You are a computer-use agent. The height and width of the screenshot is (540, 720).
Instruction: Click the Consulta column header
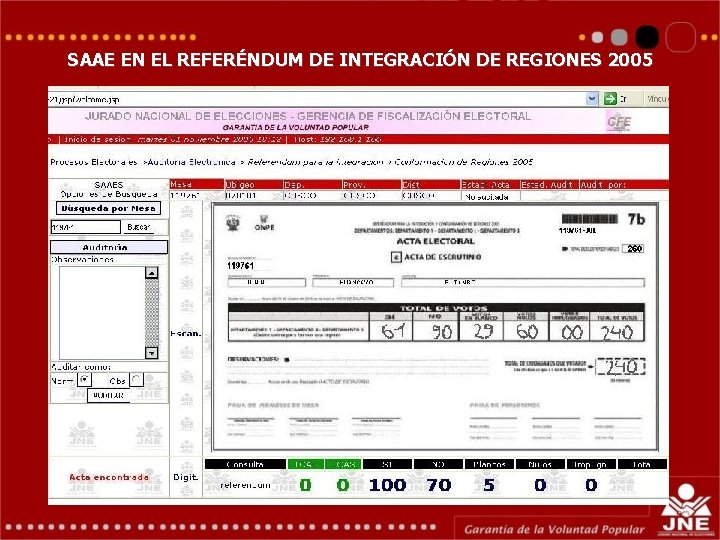pyautogui.click(x=245, y=464)
